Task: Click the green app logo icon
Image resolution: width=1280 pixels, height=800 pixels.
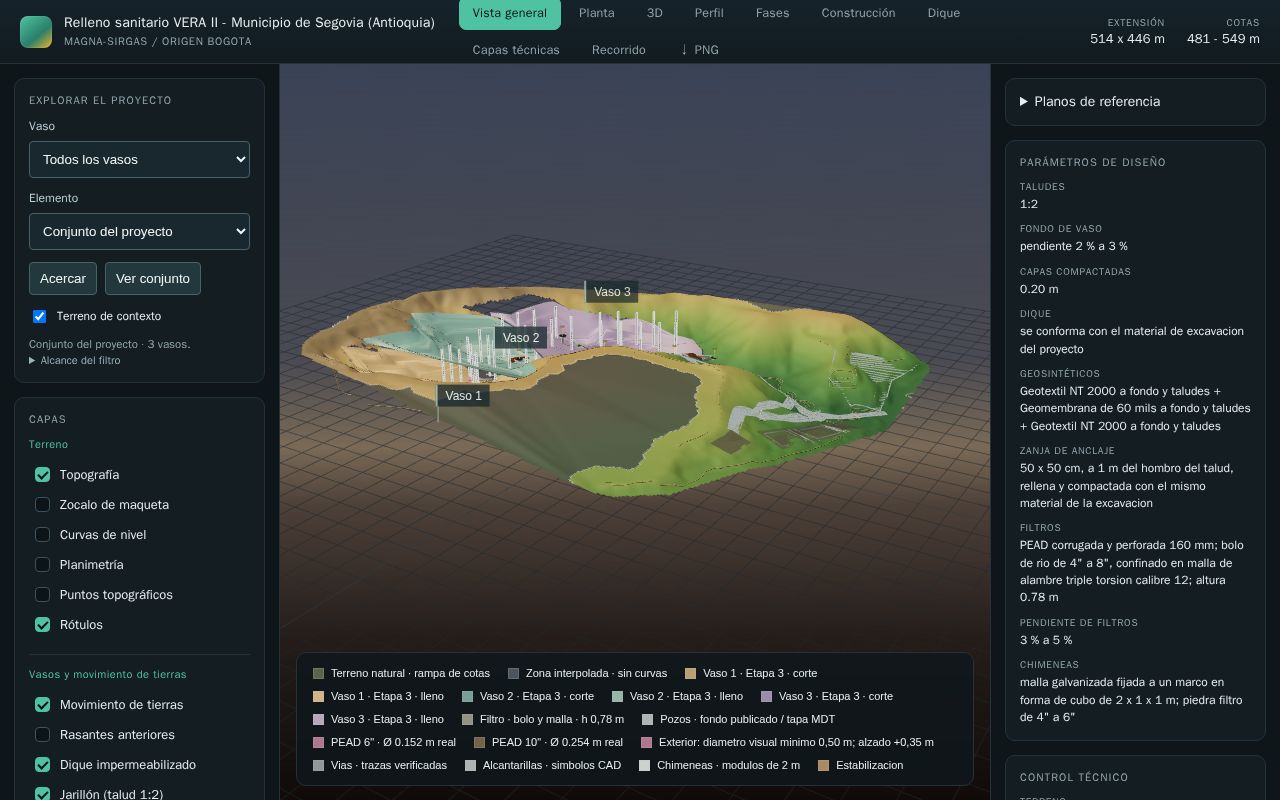Action: 36,32
